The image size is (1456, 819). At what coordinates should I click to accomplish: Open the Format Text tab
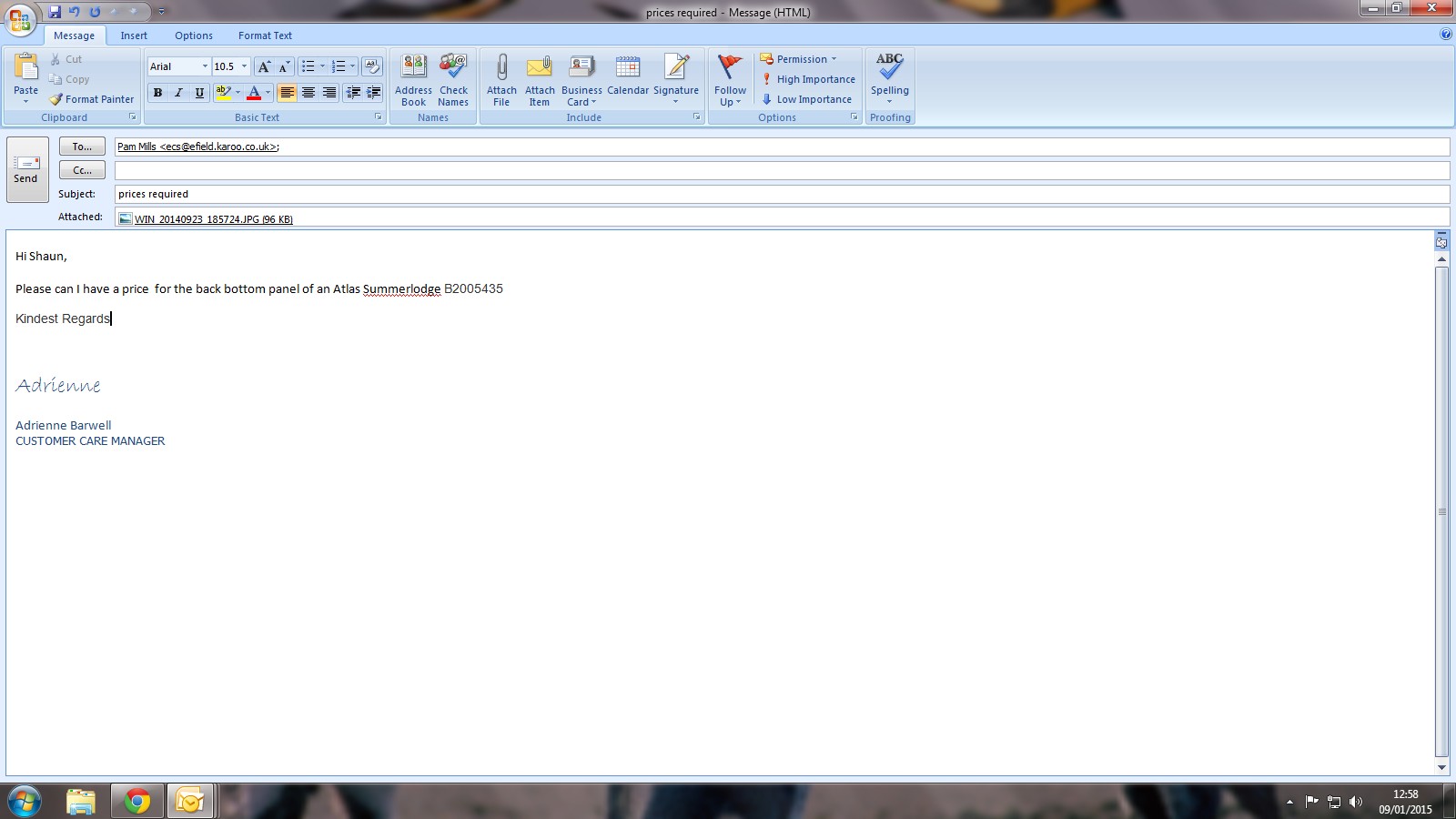(265, 35)
